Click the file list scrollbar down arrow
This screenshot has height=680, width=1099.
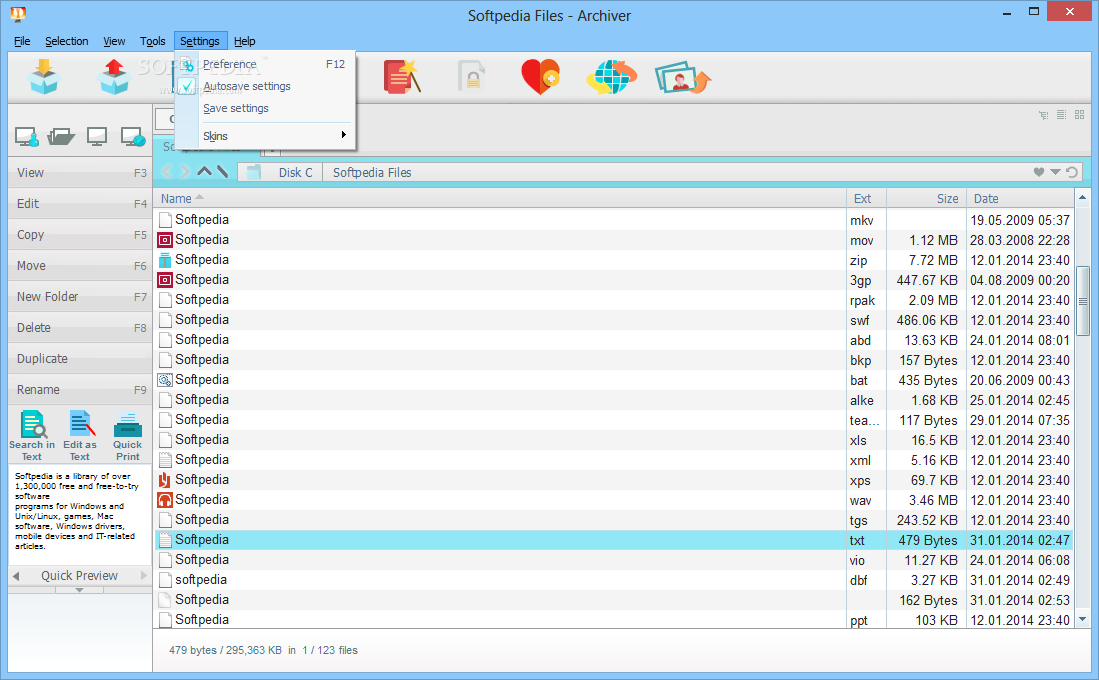coord(1082,619)
